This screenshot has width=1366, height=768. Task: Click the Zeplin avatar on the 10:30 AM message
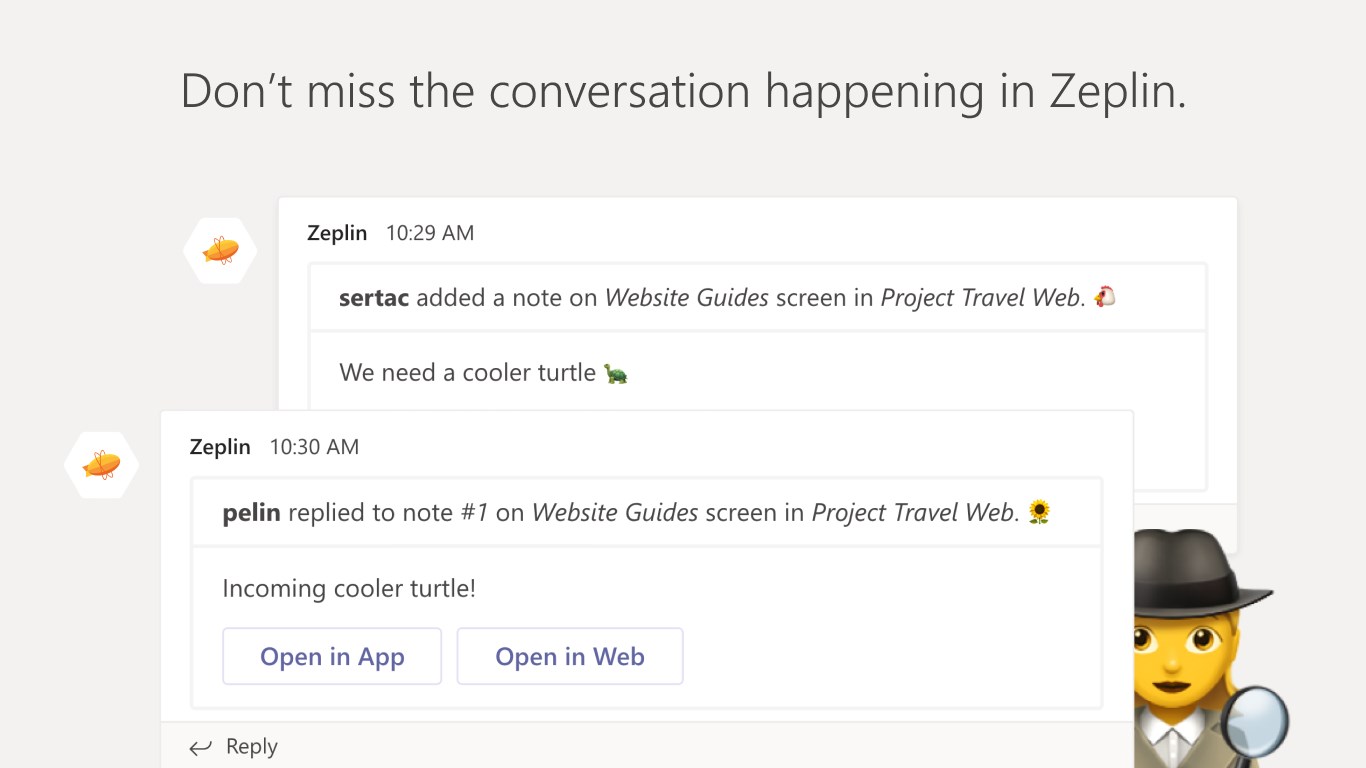point(101,465)
